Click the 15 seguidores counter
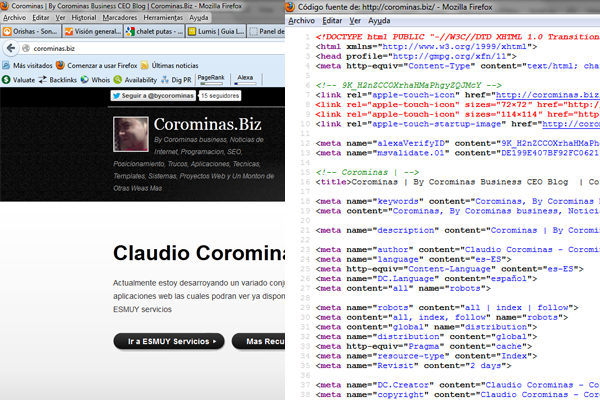 (220, 96)
